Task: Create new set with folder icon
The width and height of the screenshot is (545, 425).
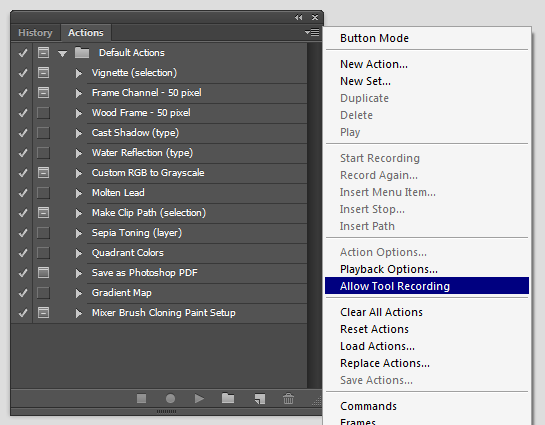Action: (228, 398)
